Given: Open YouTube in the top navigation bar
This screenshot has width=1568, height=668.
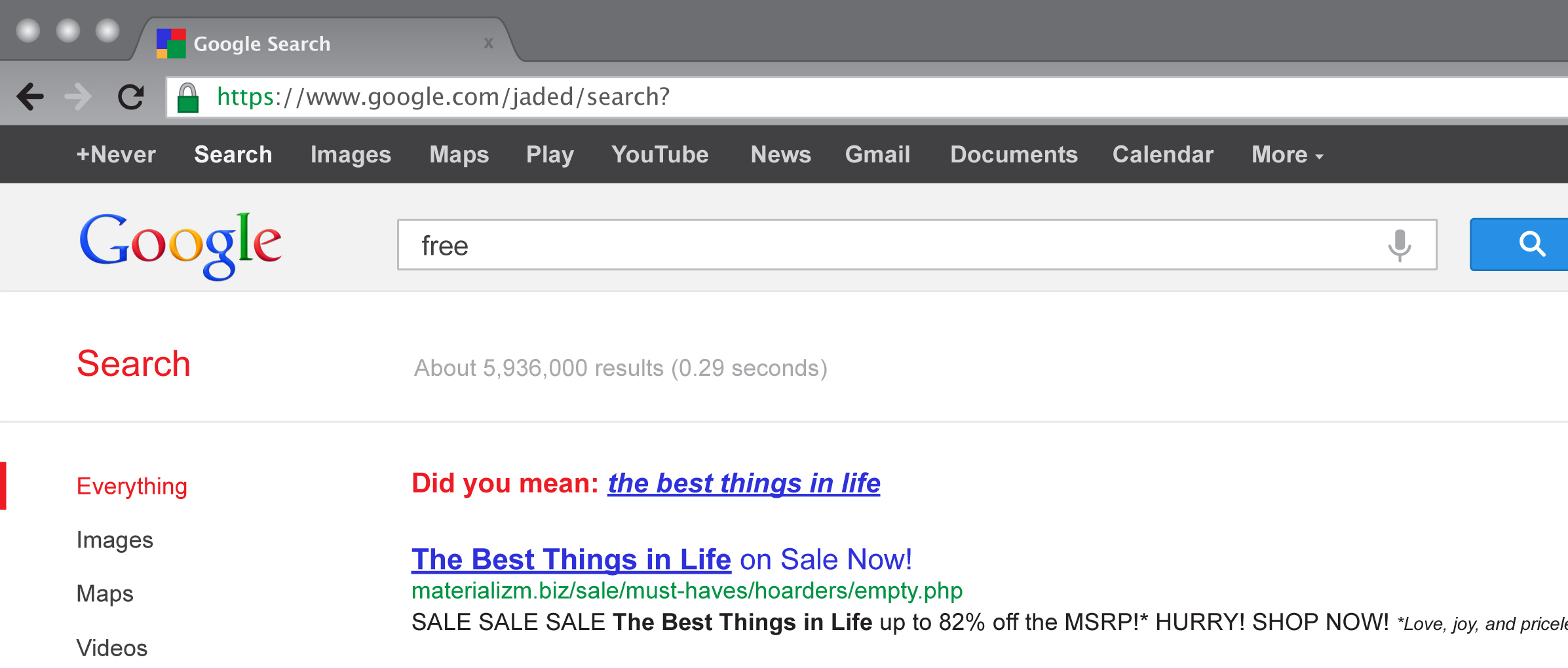Looking at the screenshot, I should 660,155.
